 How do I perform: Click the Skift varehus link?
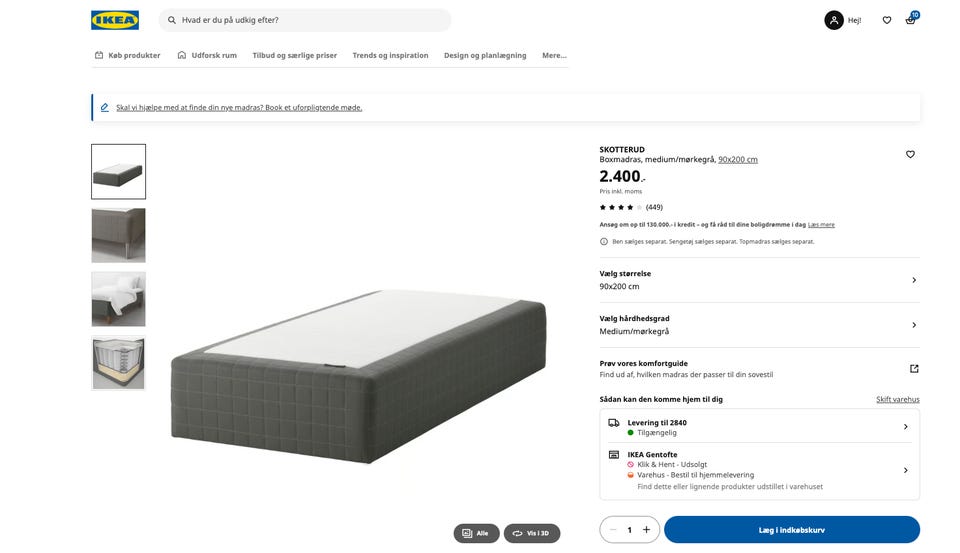(x=897, y=399)
